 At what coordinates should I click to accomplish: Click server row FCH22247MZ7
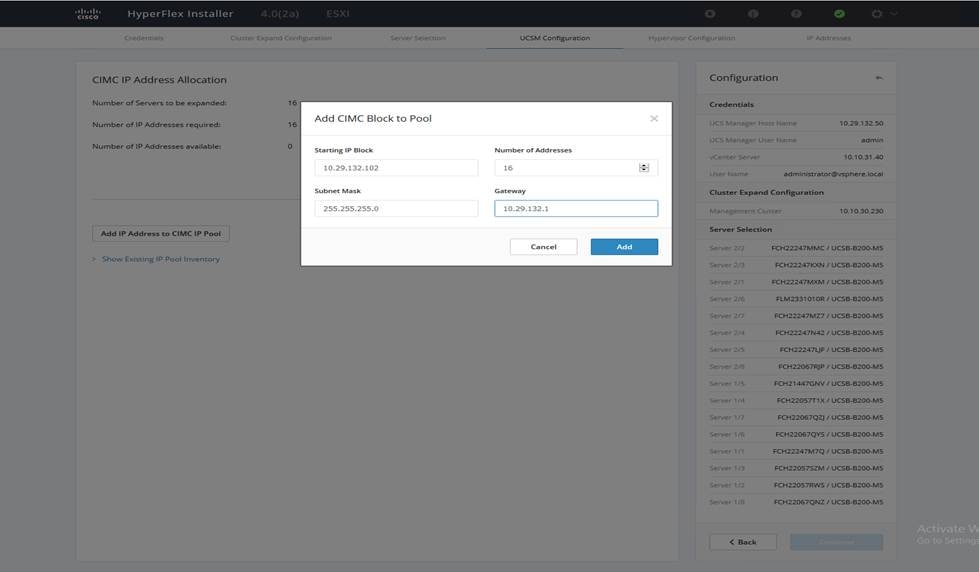[796, 316]
